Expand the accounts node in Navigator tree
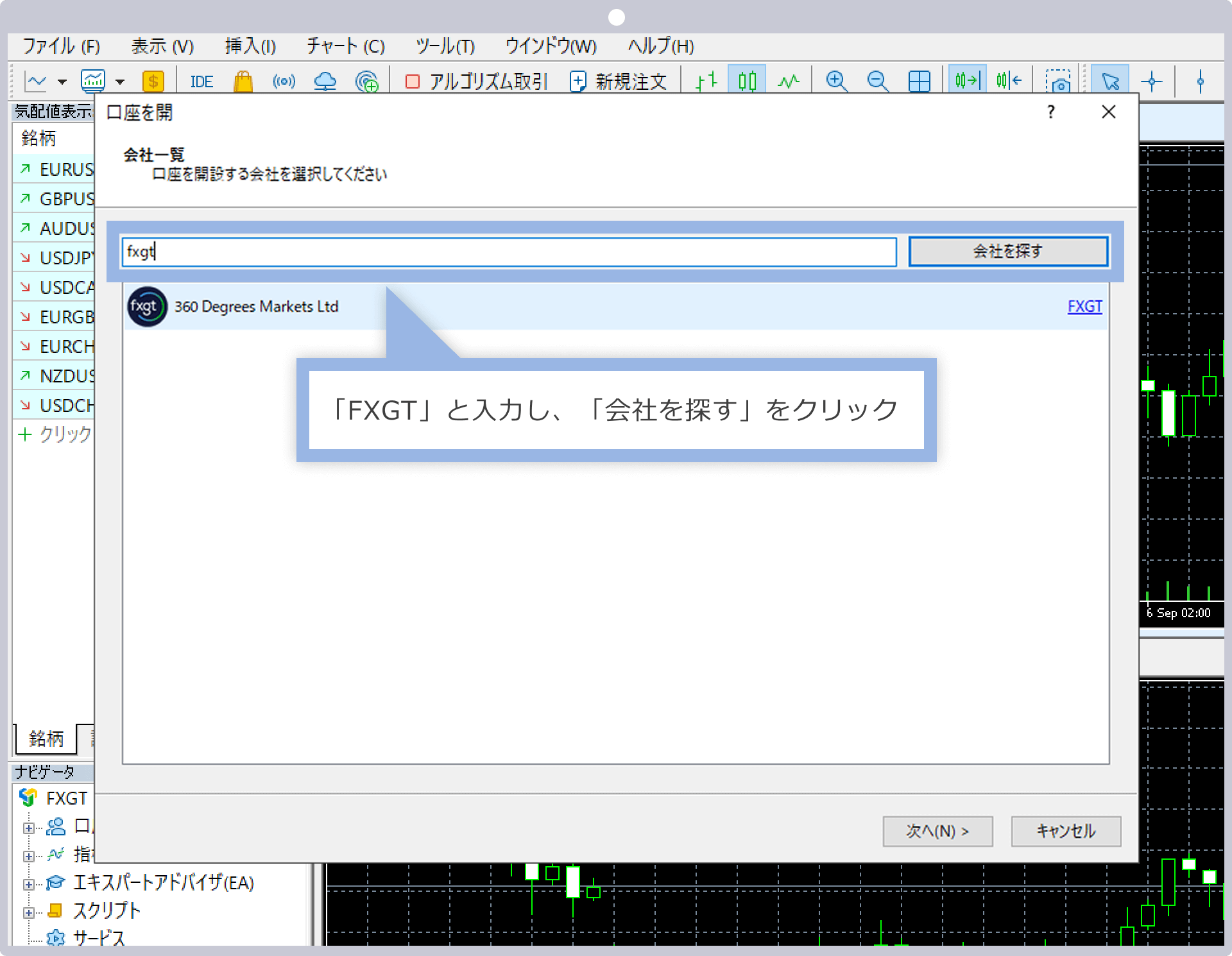 coord(28,828)
